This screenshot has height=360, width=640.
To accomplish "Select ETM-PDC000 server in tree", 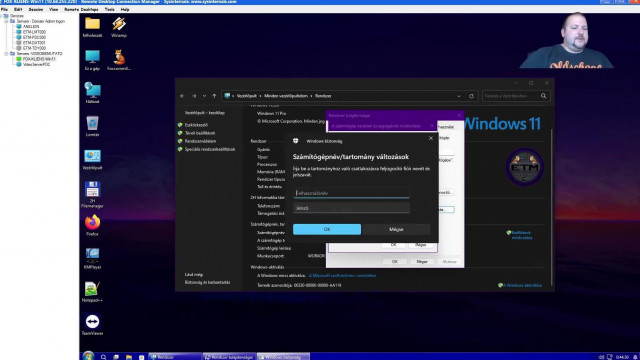I will tap(34, 37).
